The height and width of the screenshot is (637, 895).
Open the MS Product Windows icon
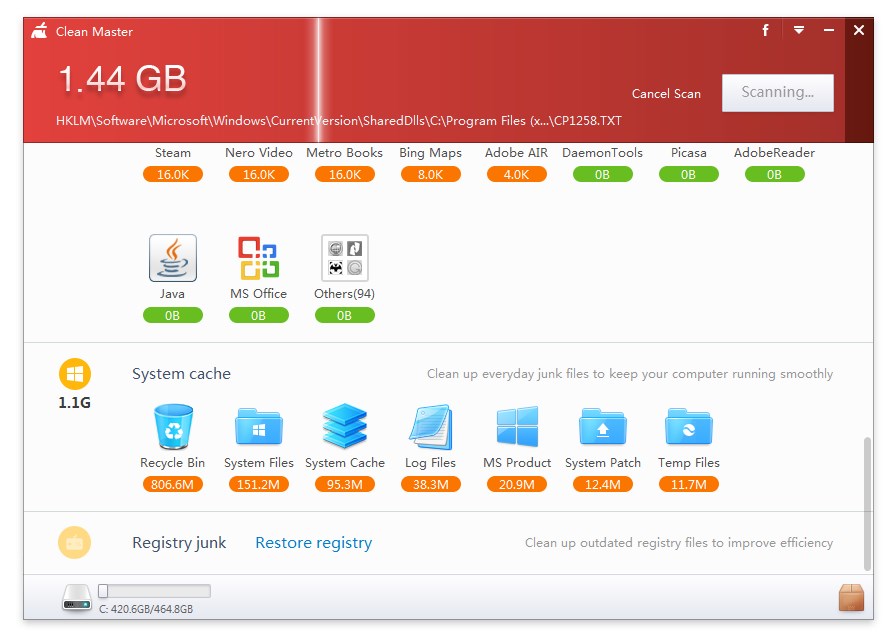click(517, 426)
